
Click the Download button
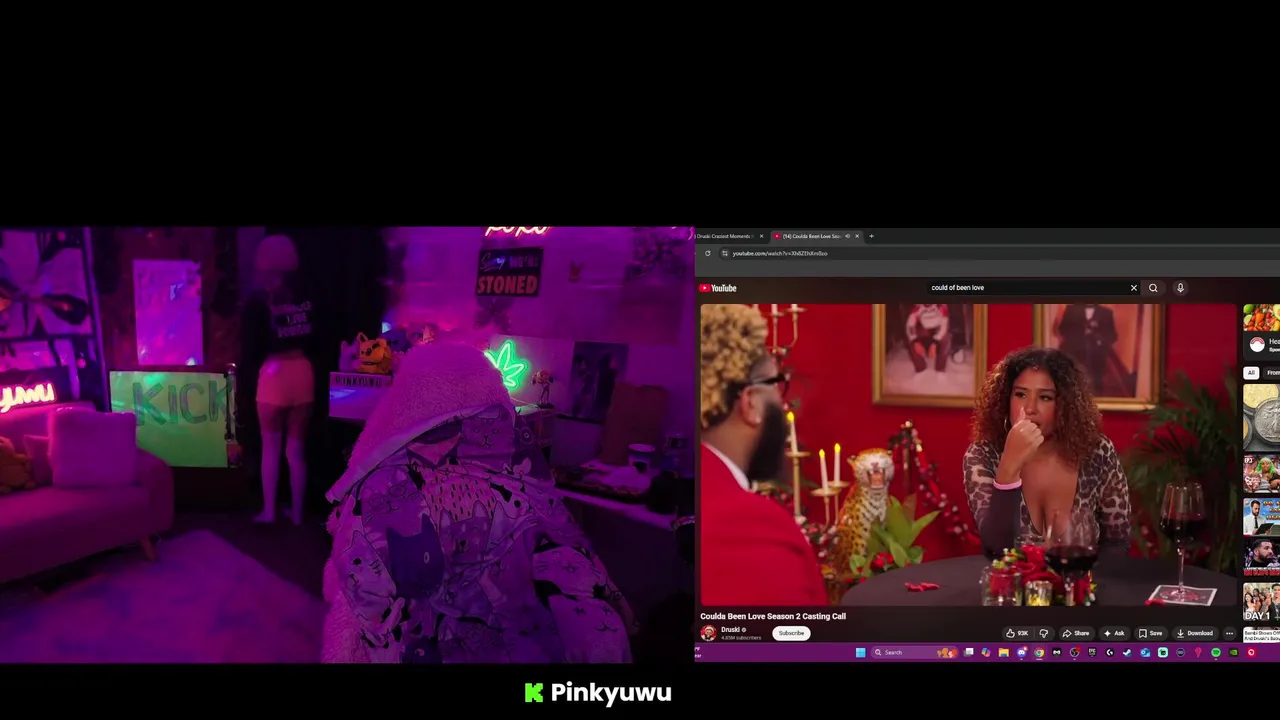pyautogui.click(x=1194, y=633)
